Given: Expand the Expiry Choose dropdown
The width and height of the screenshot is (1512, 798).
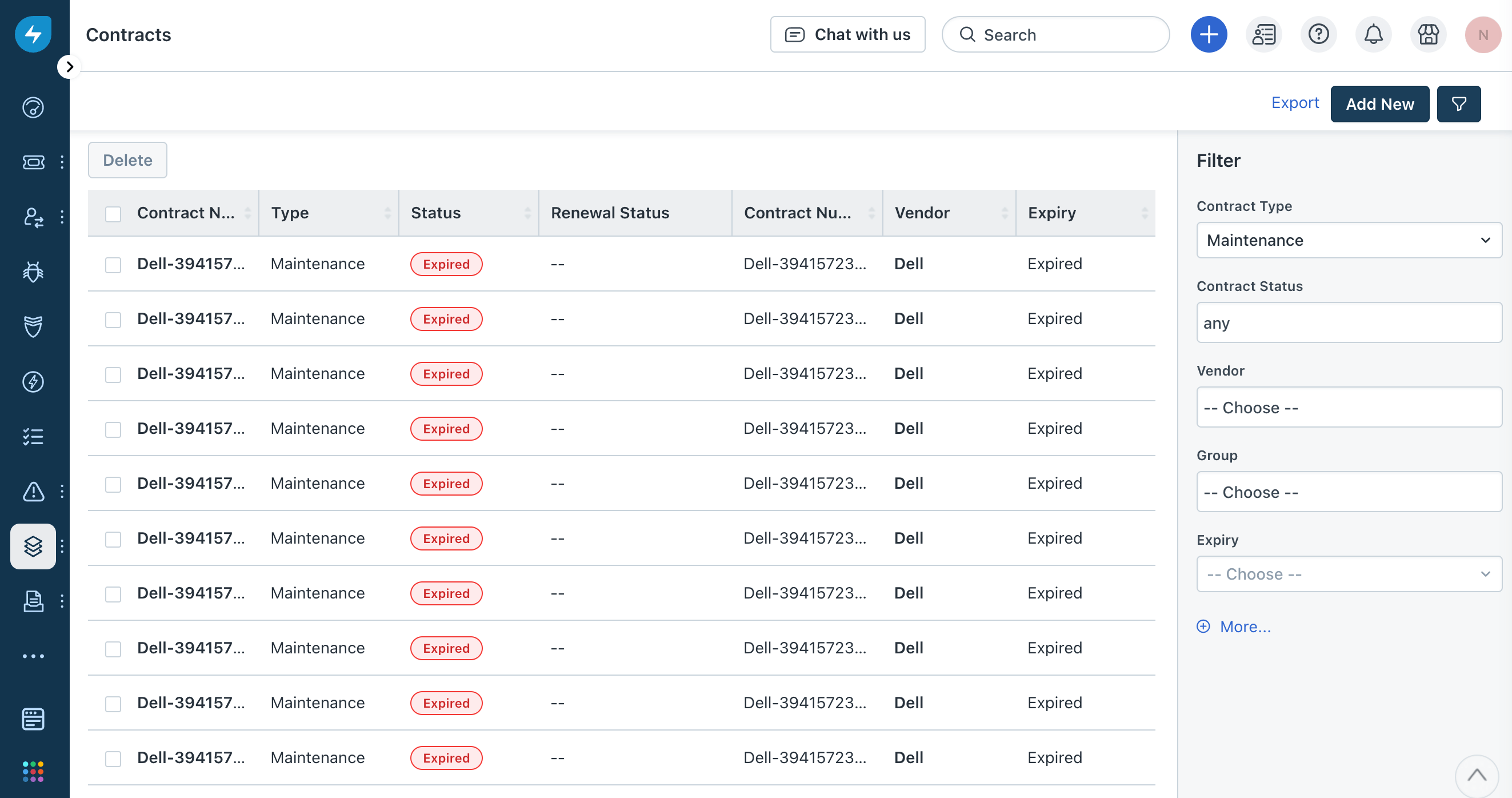Looking at the screenshot, I should [1348, 574].
